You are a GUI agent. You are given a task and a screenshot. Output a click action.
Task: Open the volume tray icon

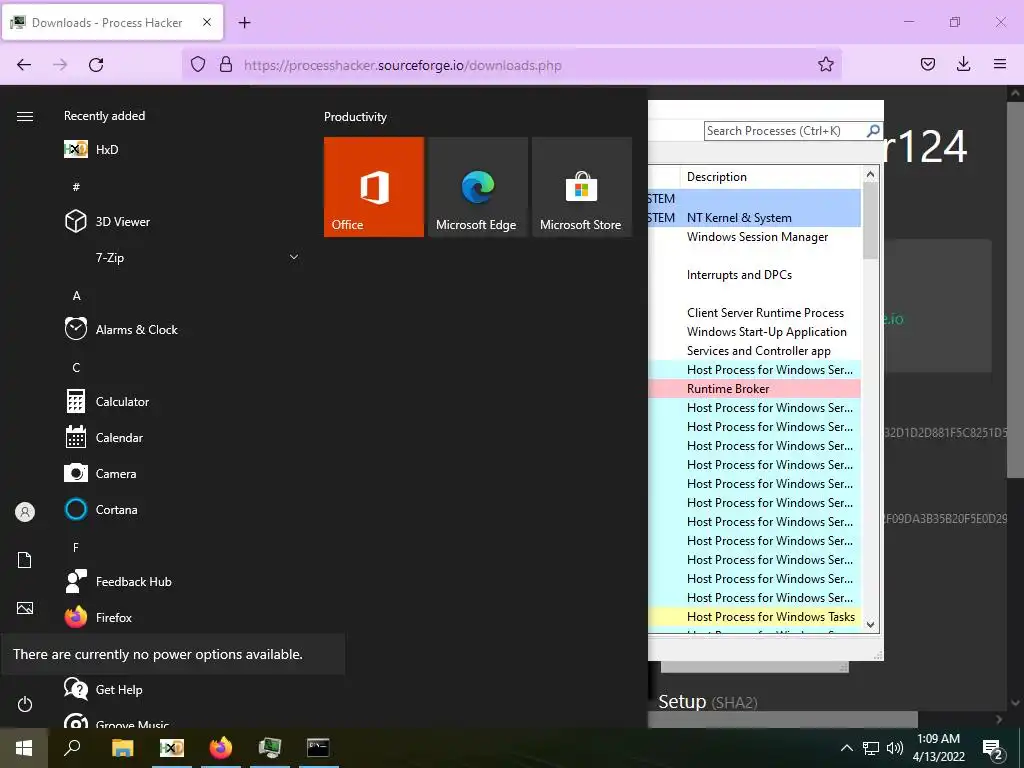895,748
